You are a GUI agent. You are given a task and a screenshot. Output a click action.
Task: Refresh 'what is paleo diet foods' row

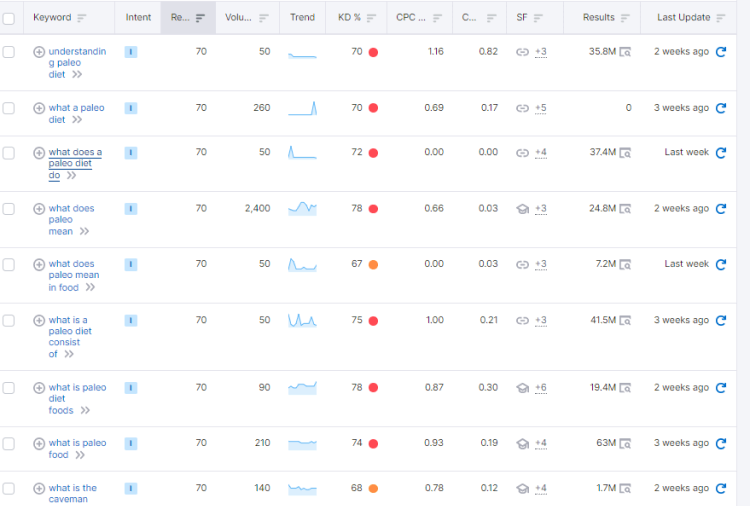coord(721,387)
